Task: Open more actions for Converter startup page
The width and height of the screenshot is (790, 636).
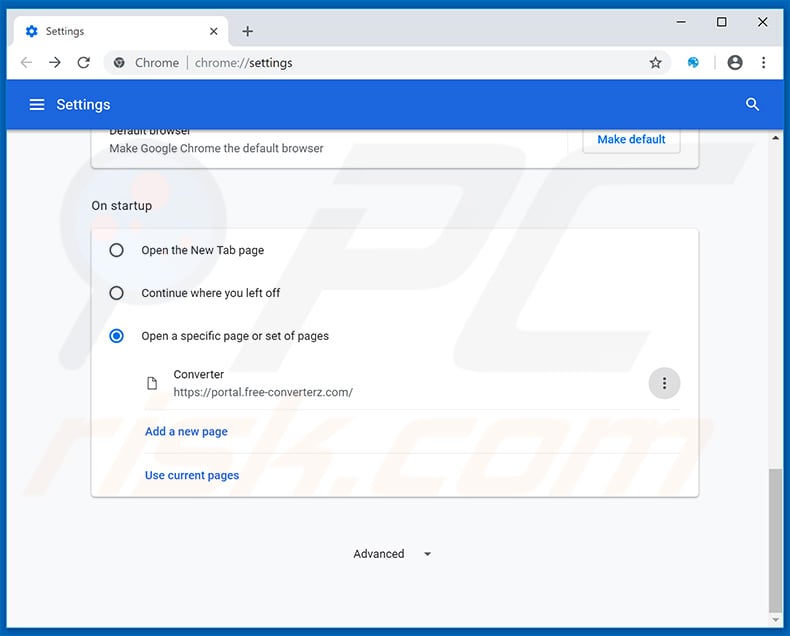Action: point(664,384)
